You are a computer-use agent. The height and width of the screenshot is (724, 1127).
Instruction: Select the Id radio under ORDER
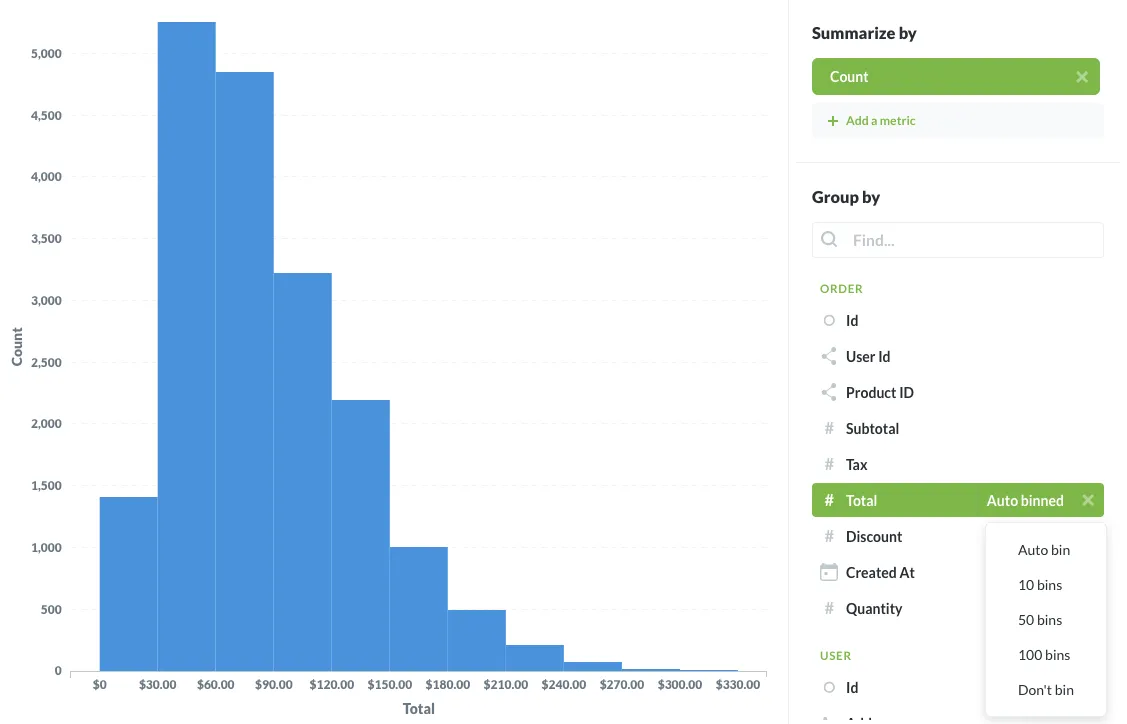tap(828, 320)
